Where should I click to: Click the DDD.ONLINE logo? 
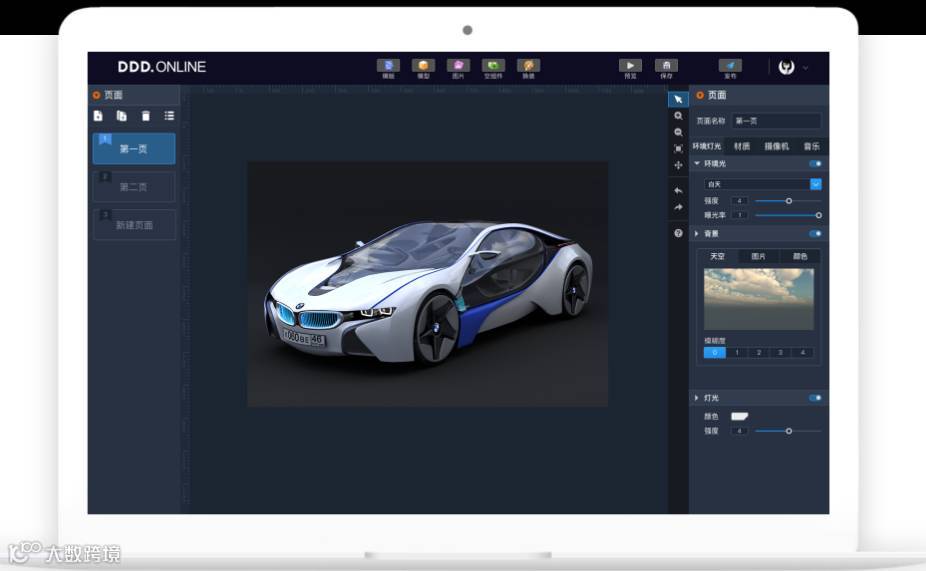(x=162, y=67)
